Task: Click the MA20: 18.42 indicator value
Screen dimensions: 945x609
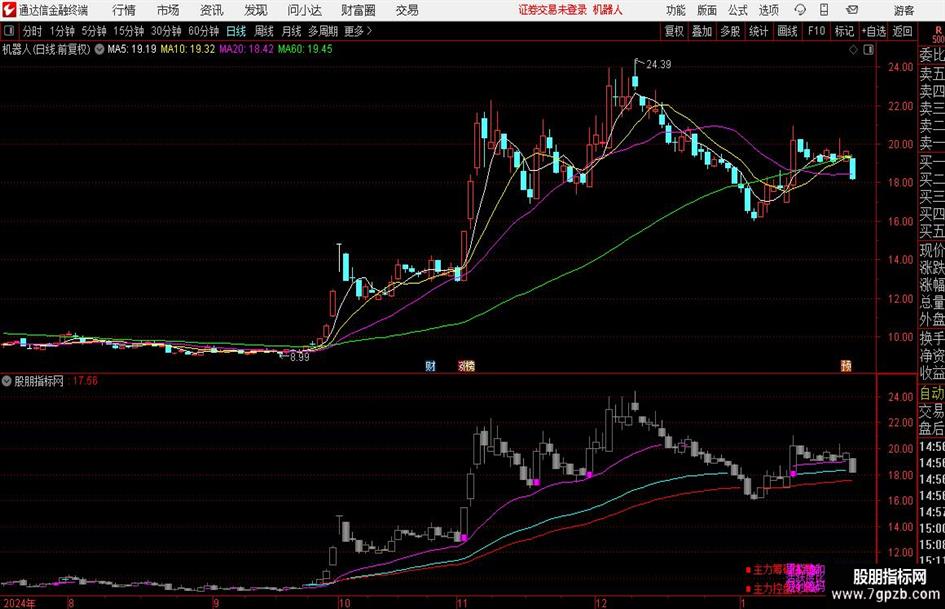Action: pos(246,49)
